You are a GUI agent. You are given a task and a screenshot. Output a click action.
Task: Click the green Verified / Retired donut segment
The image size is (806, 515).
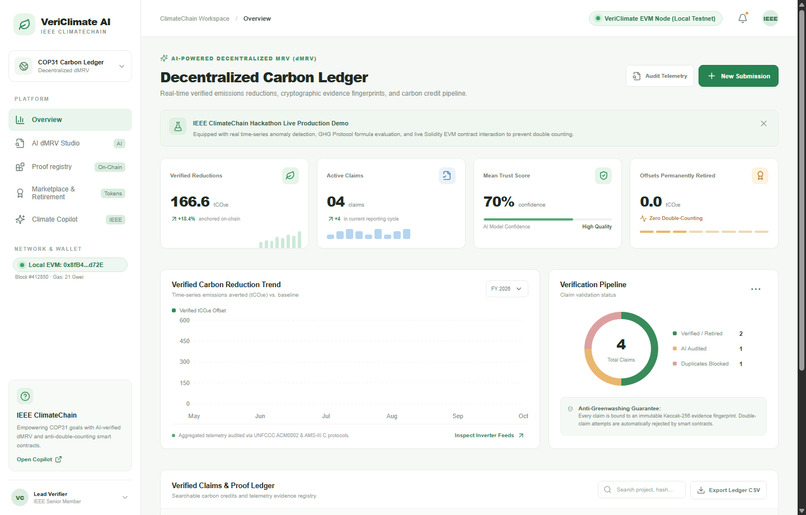pos(653,350)
